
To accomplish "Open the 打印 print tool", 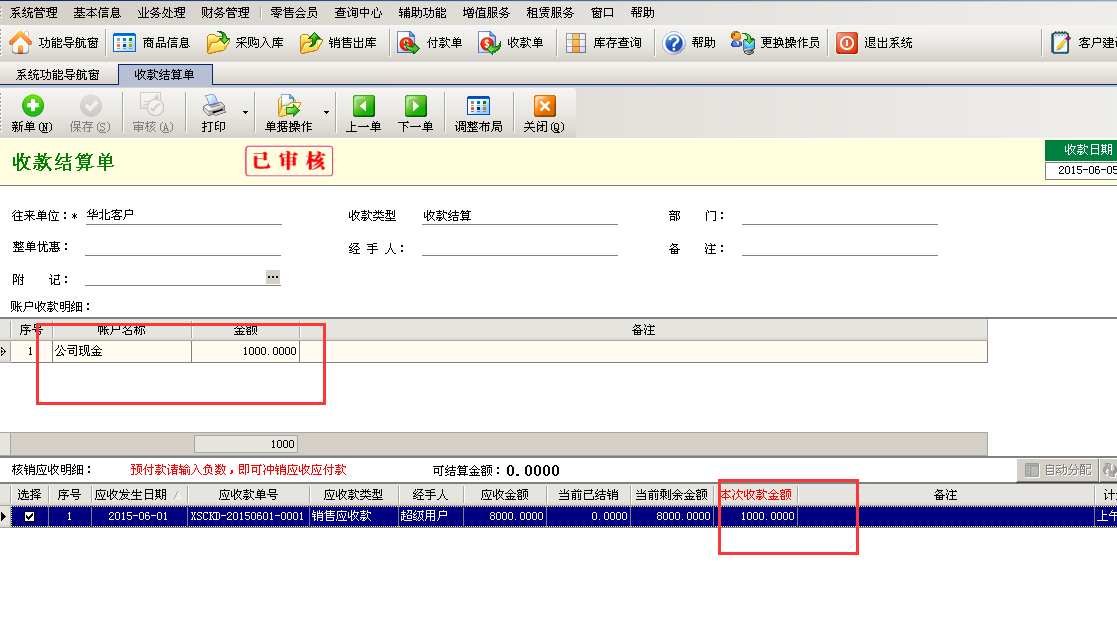I will pos(213,112).
